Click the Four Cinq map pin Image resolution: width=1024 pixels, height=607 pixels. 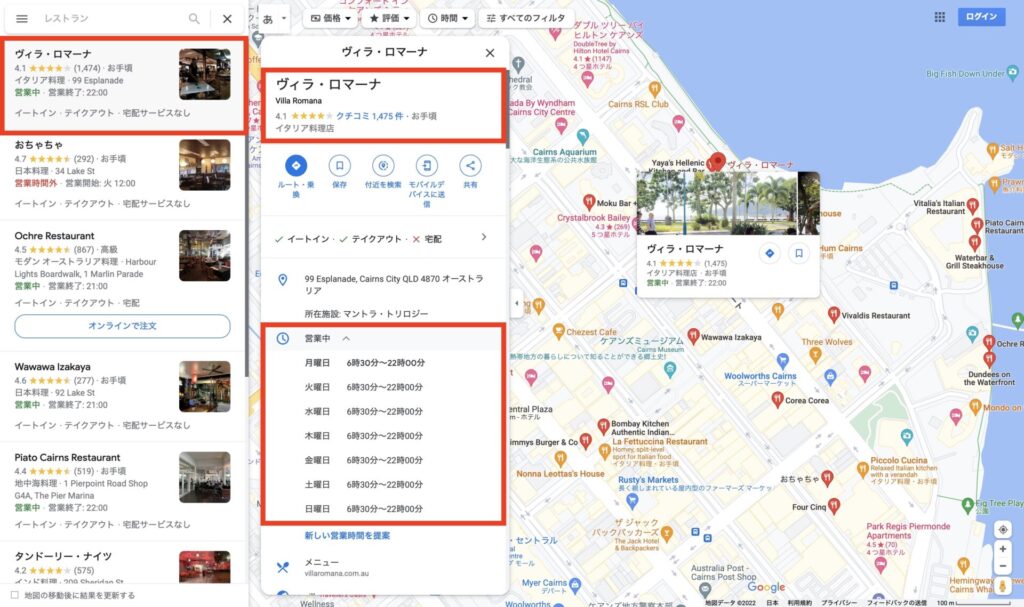coord(834,506)
